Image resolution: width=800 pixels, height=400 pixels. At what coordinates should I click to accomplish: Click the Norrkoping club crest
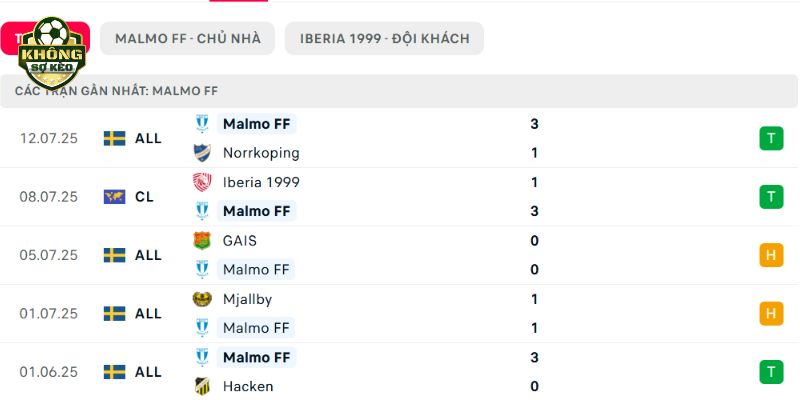[202, 153]
